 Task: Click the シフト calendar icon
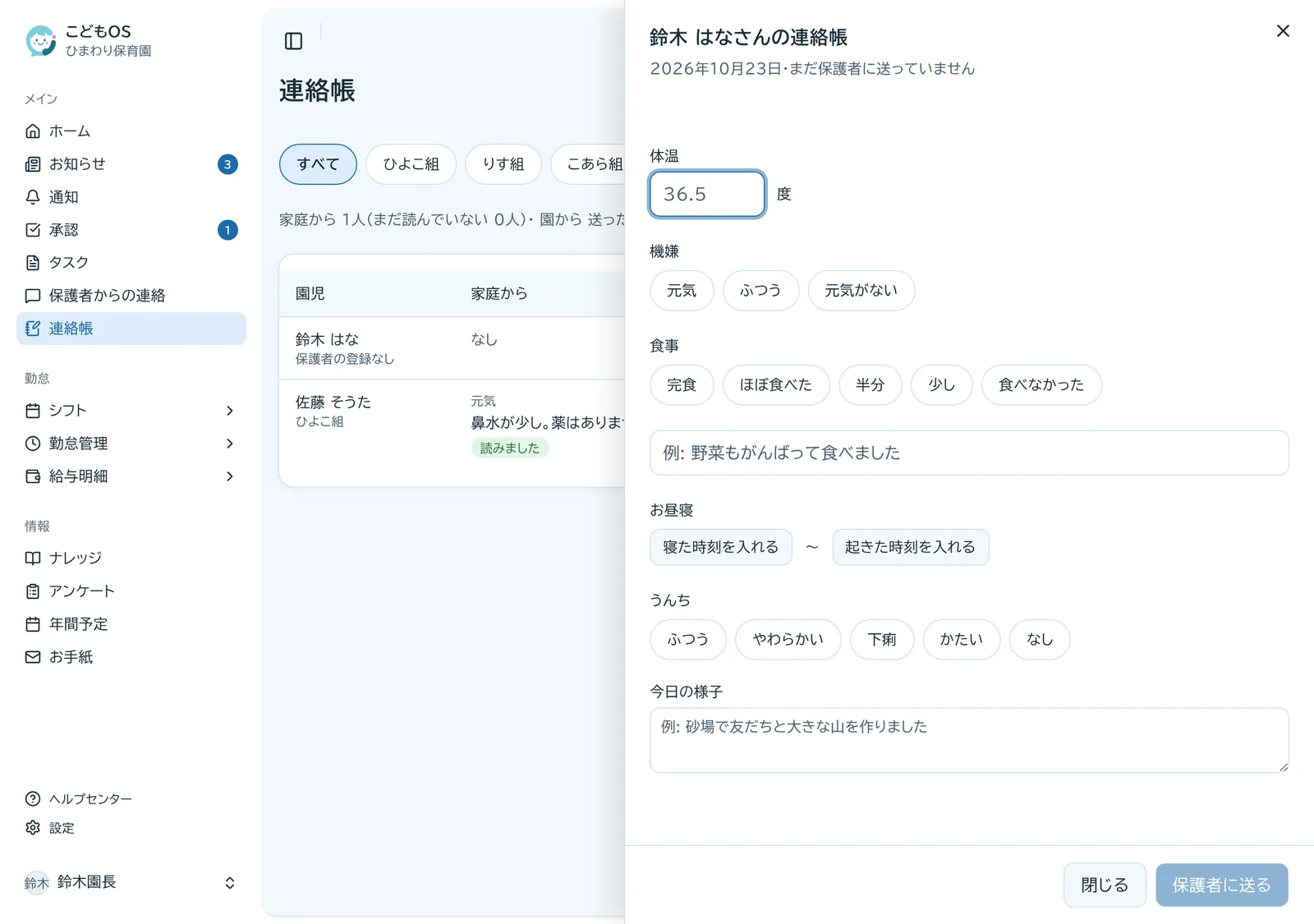(33, 411)
